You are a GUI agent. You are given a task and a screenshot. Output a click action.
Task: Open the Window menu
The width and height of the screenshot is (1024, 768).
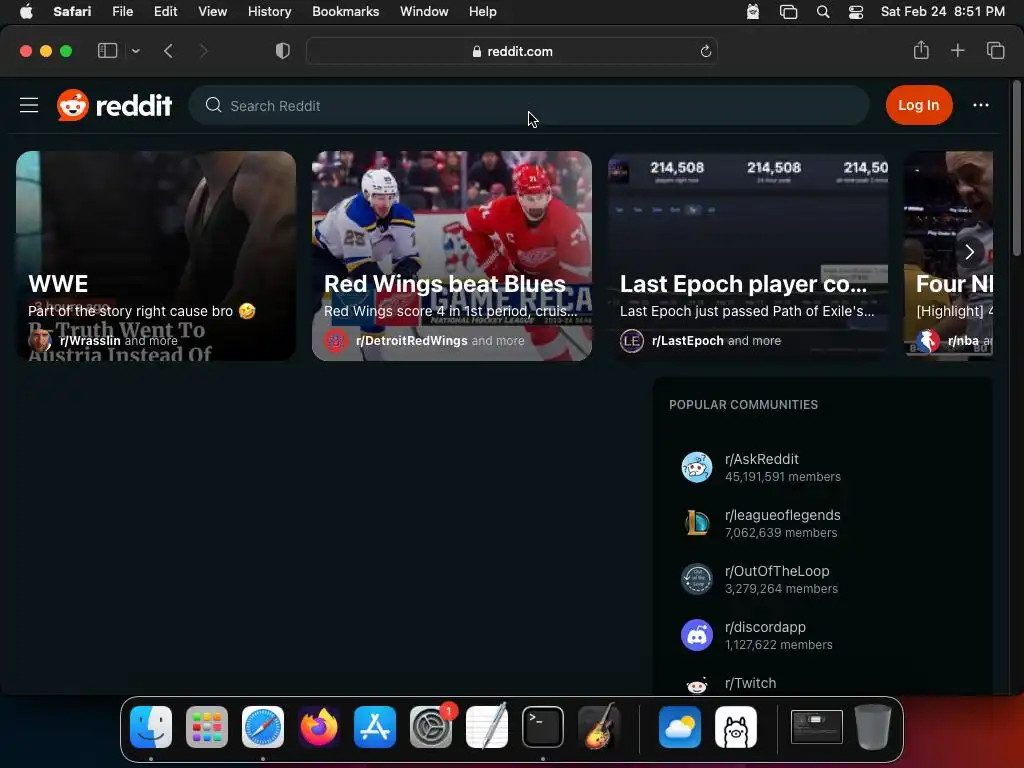[x=424, y=11]
